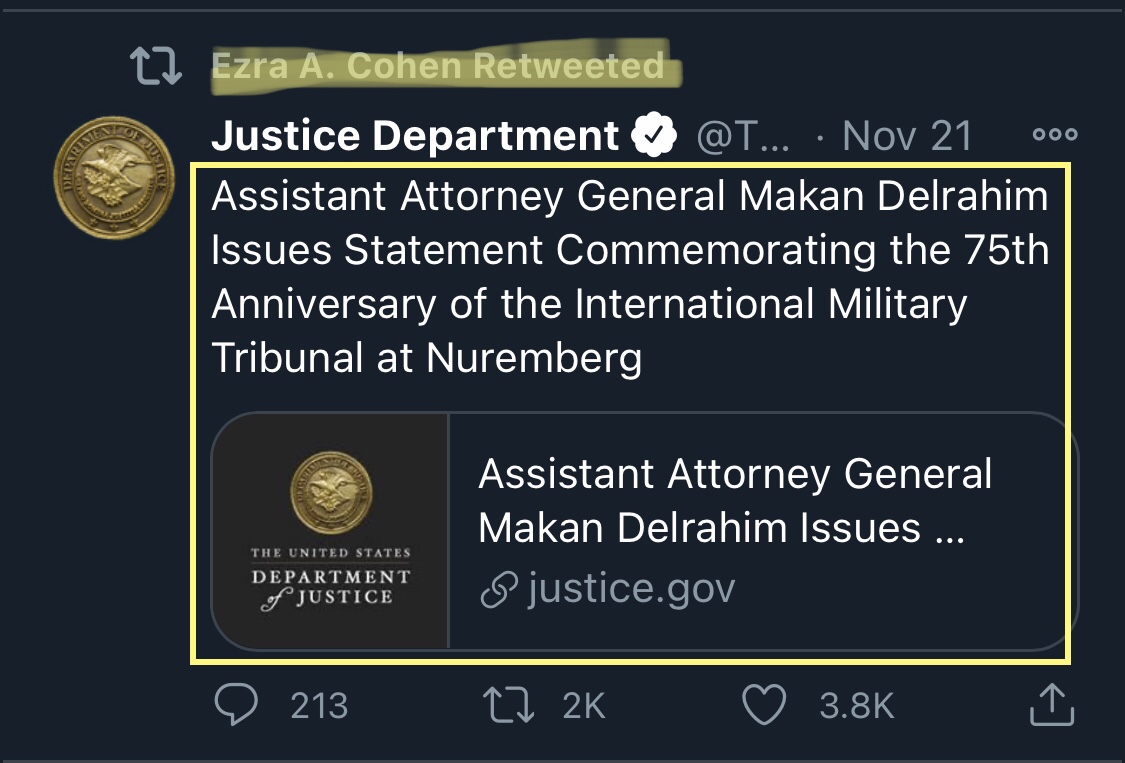Screen dimensions: 1125x763
Task: Click the truncated @T... account handle
Action: click(743, 136)
